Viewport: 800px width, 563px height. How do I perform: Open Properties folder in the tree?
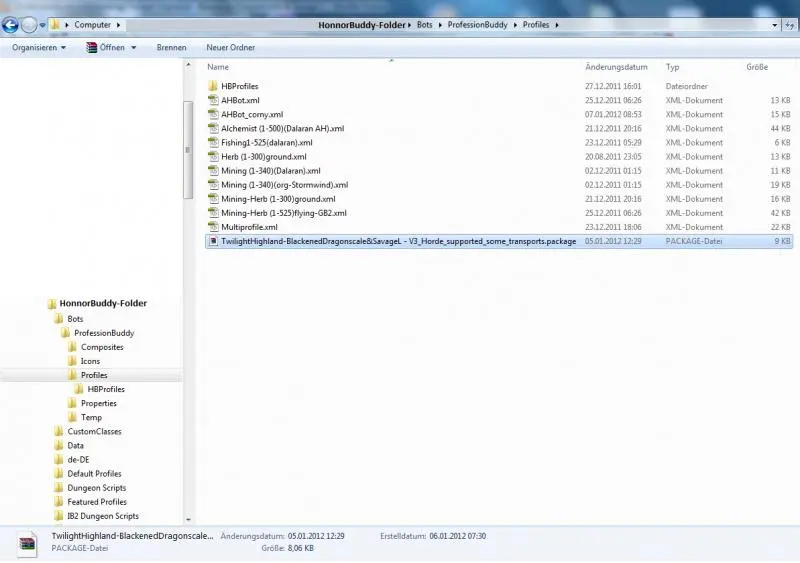[x=98, y=403]
